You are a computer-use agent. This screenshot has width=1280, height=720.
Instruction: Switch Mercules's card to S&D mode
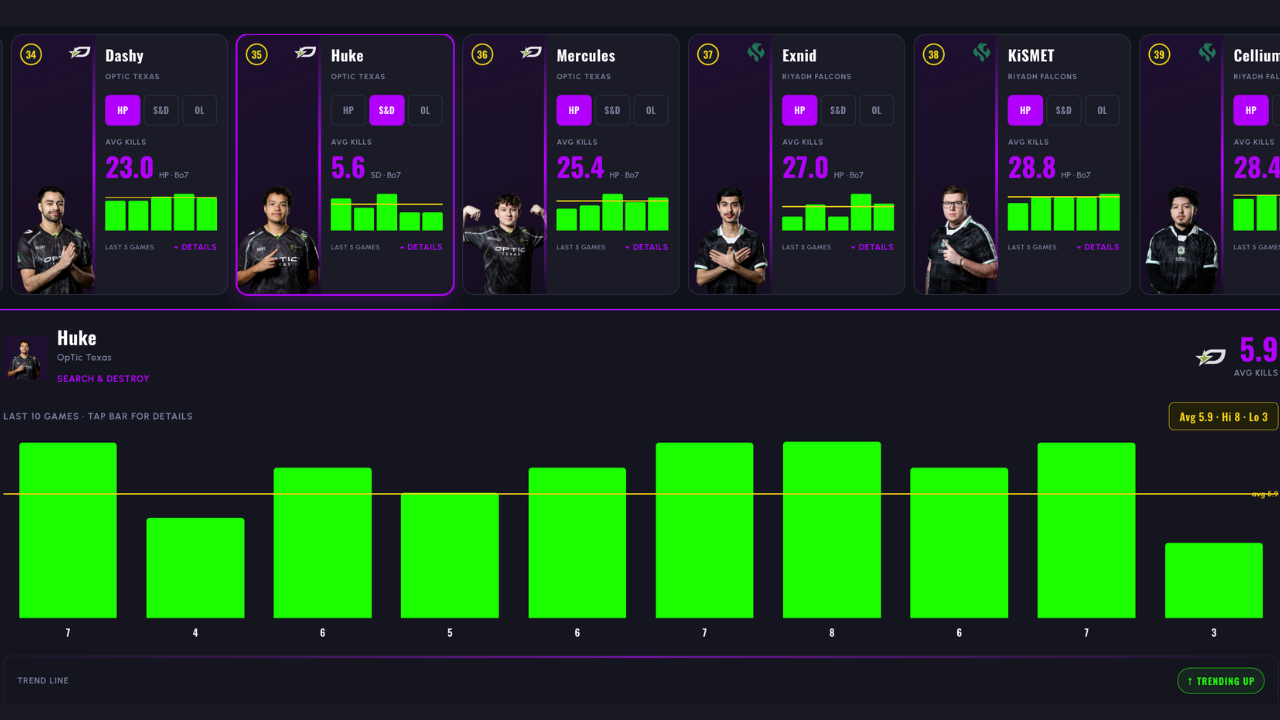click(612, 110)
